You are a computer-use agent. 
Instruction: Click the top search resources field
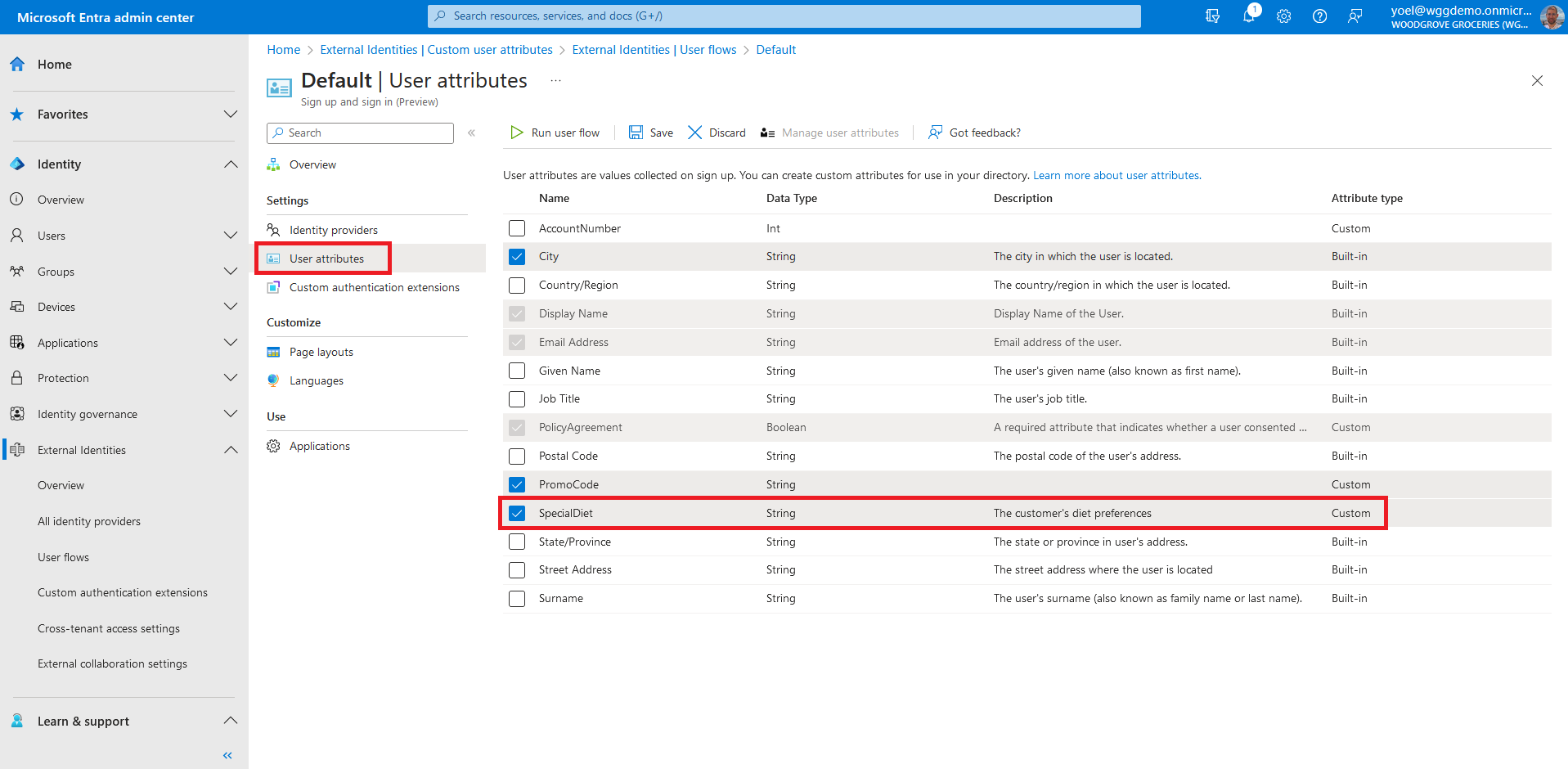(x=784, y=16)
